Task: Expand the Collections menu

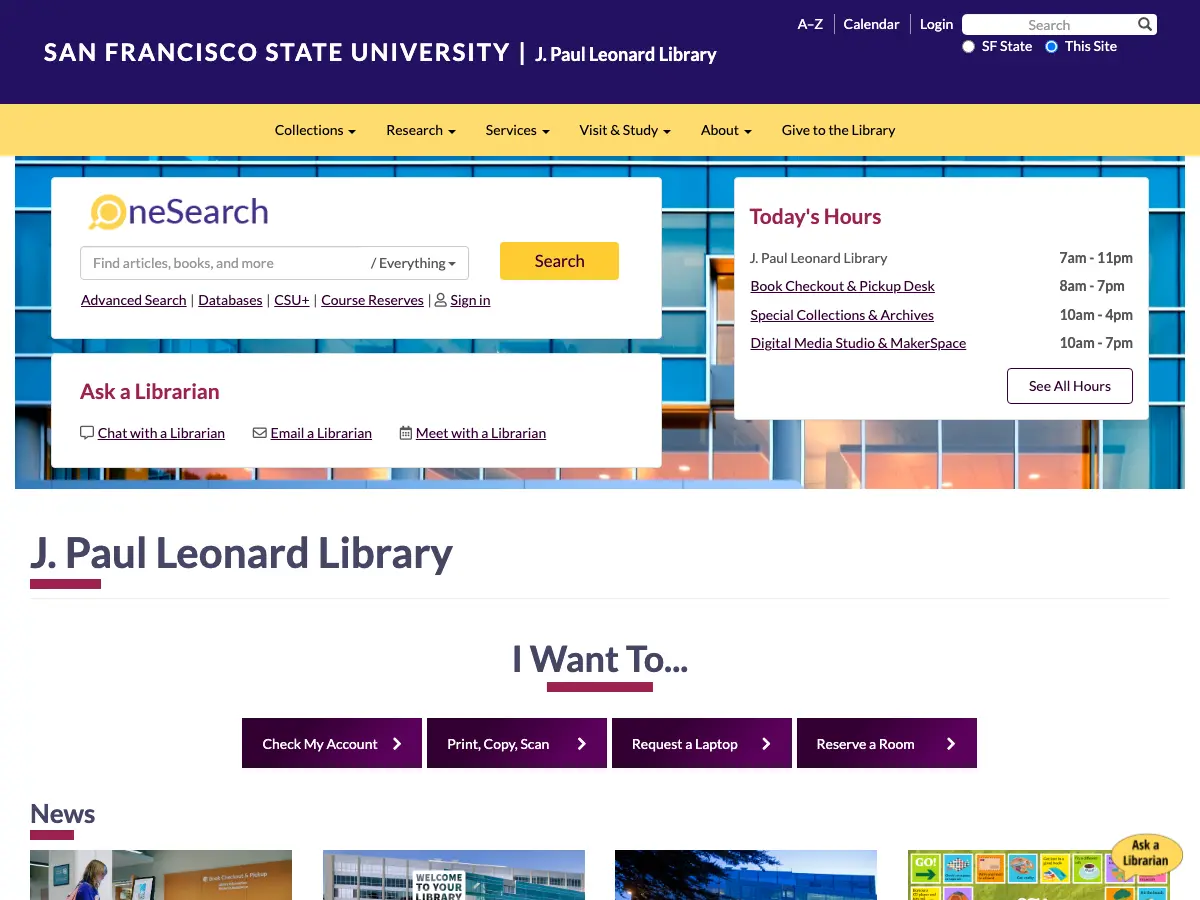Action: 315,130
